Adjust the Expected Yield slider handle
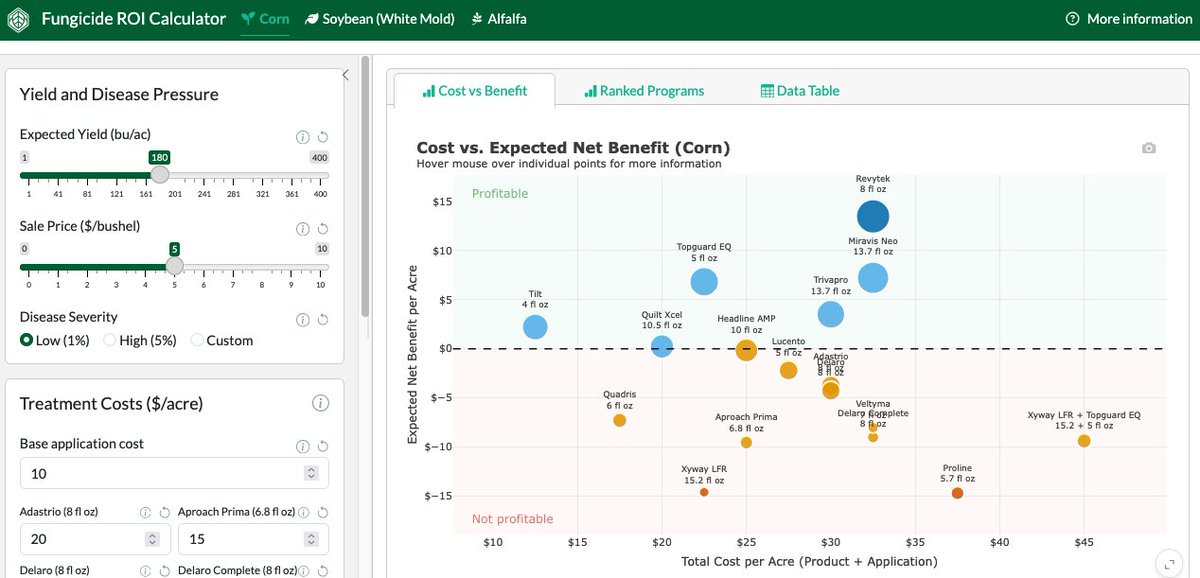This screenshot has width=1200, height=578. click(160, 175)
